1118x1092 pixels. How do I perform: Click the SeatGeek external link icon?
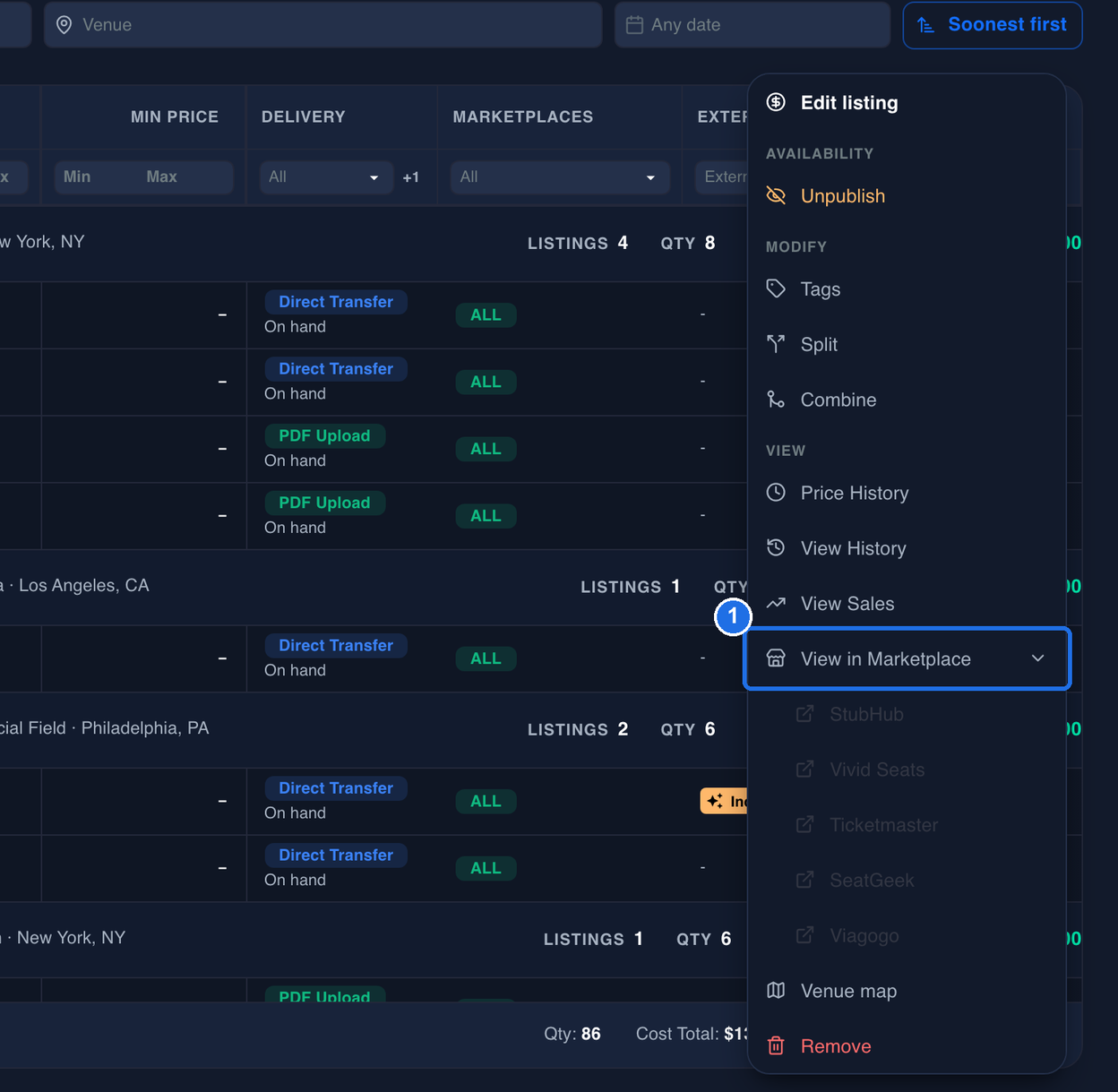[805, 881]
